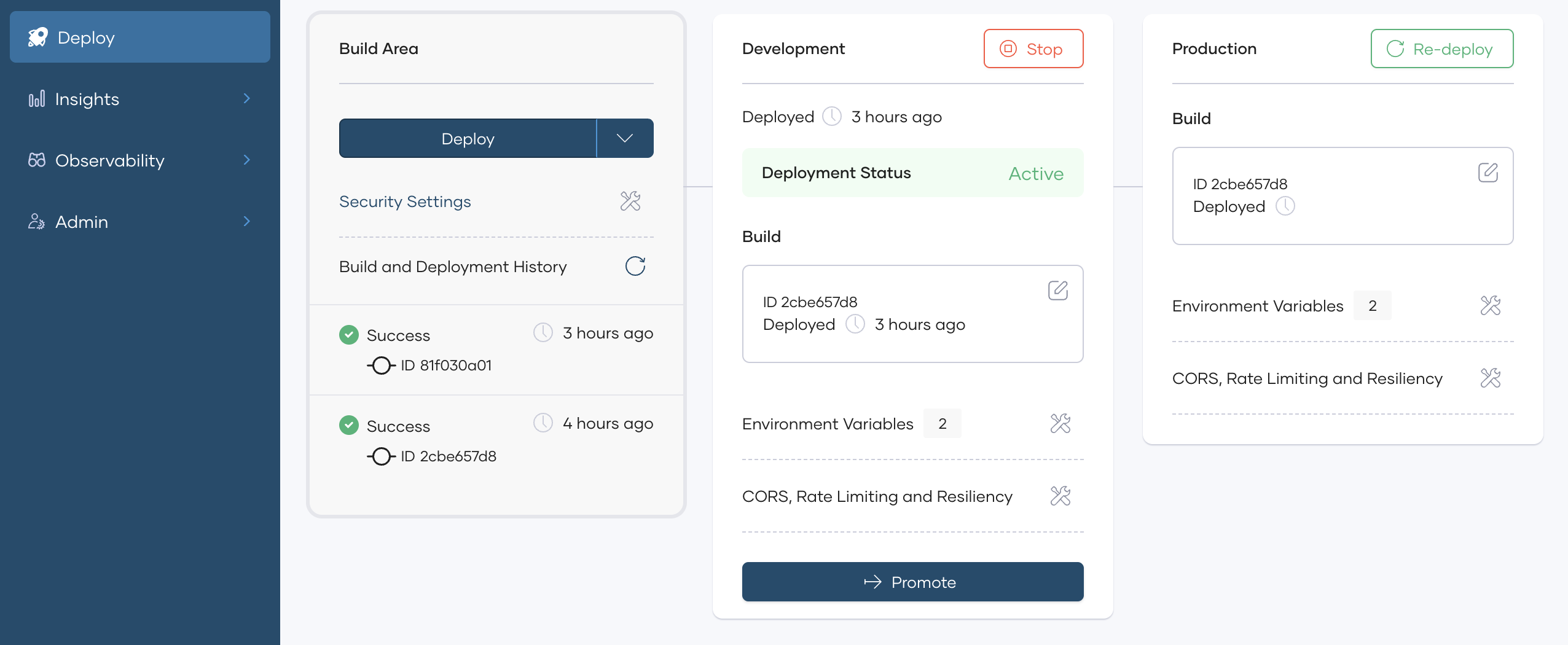Click the Production Environment Variables count 2
Viewport: 1568px width, 645px height.
[x=1373, y=305]
